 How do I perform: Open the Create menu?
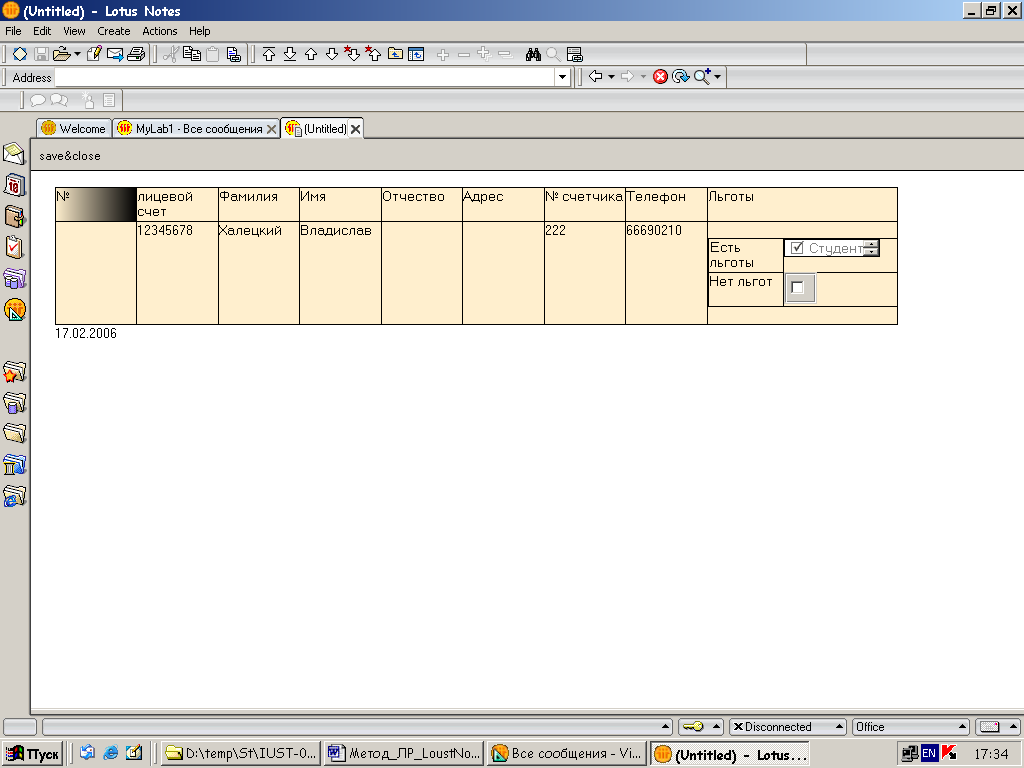[x=113, y=31]
